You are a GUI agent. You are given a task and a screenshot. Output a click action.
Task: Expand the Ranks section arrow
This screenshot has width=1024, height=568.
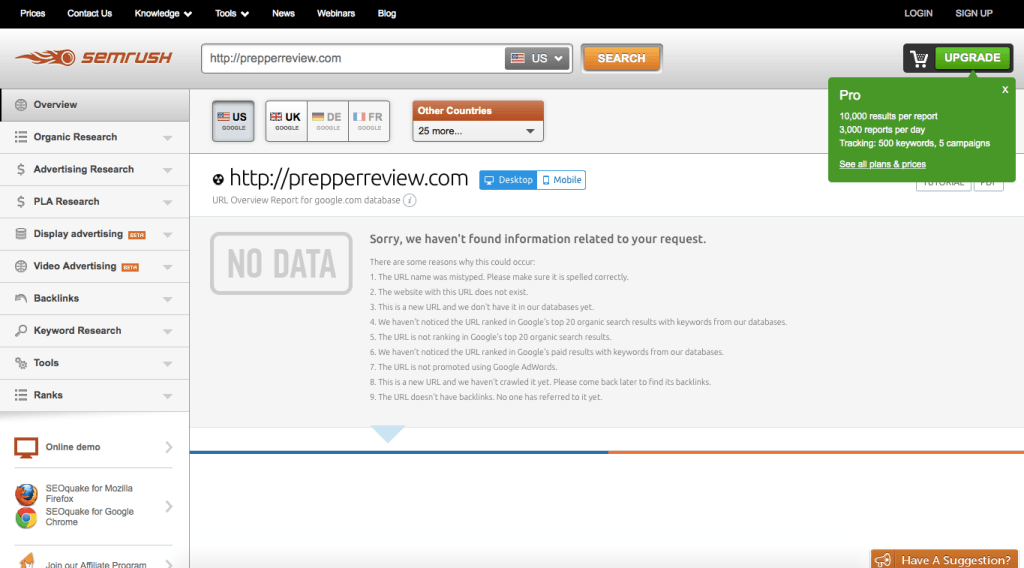[168, 396]
